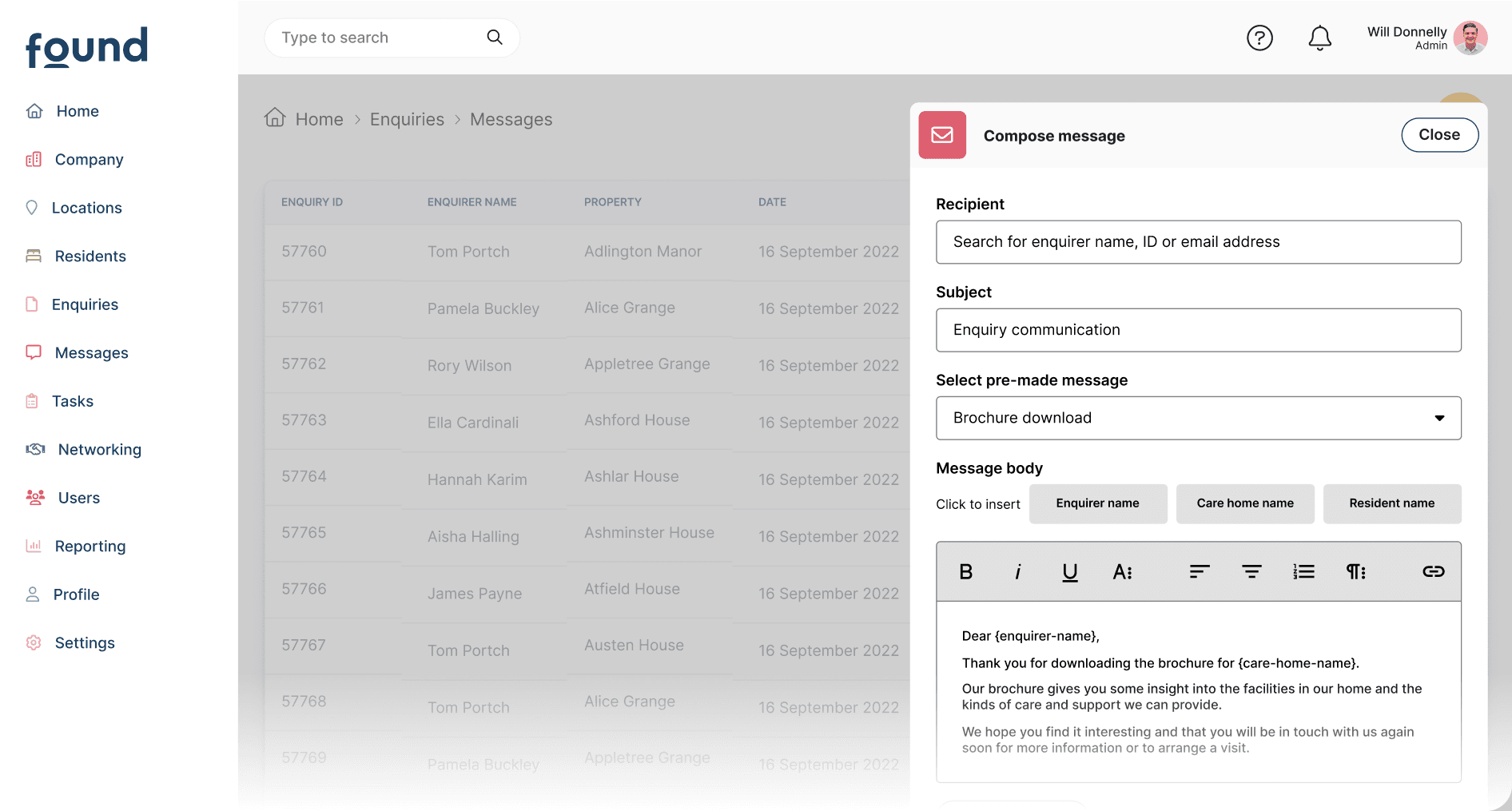The height and width of the screenshot is (811, 1512).
Task: Open Will Donnelly's profile avatar
Action: click(1470, 38)
